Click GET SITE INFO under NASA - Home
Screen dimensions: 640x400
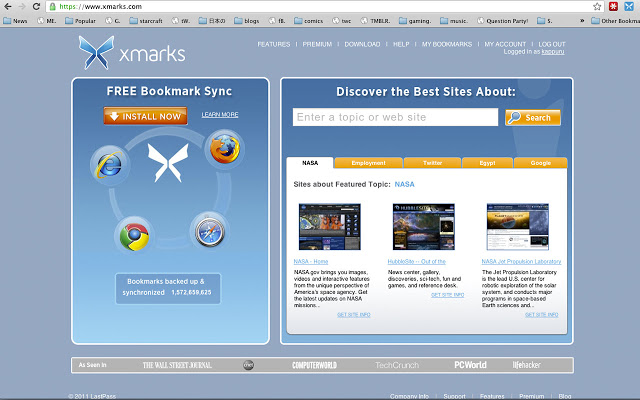point(354,315)
